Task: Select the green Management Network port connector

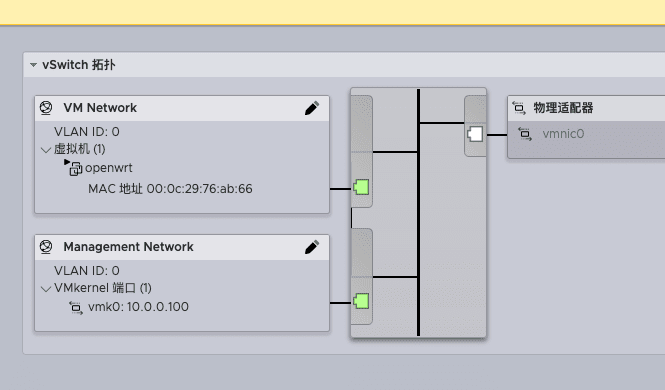Action: [361, 301]
